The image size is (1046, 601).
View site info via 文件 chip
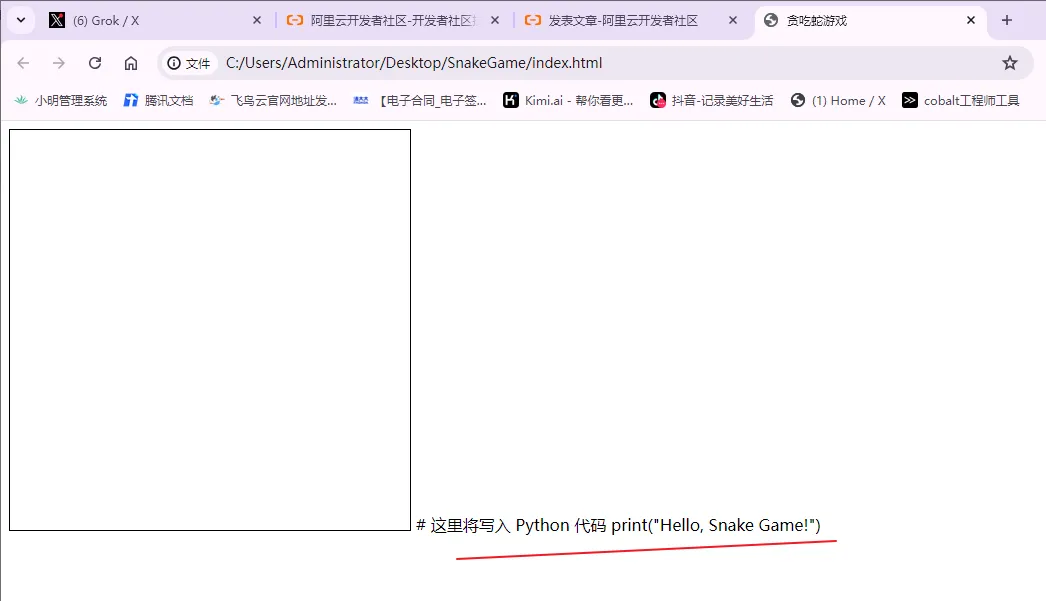(x=189, y=63)
